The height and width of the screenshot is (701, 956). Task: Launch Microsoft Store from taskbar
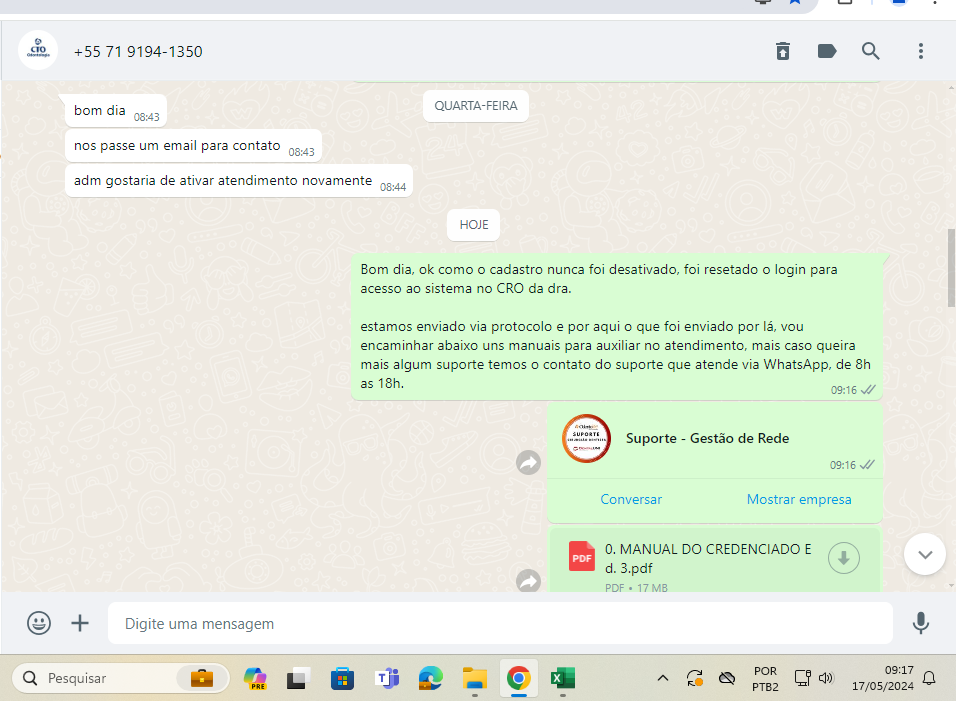point(343,678)
